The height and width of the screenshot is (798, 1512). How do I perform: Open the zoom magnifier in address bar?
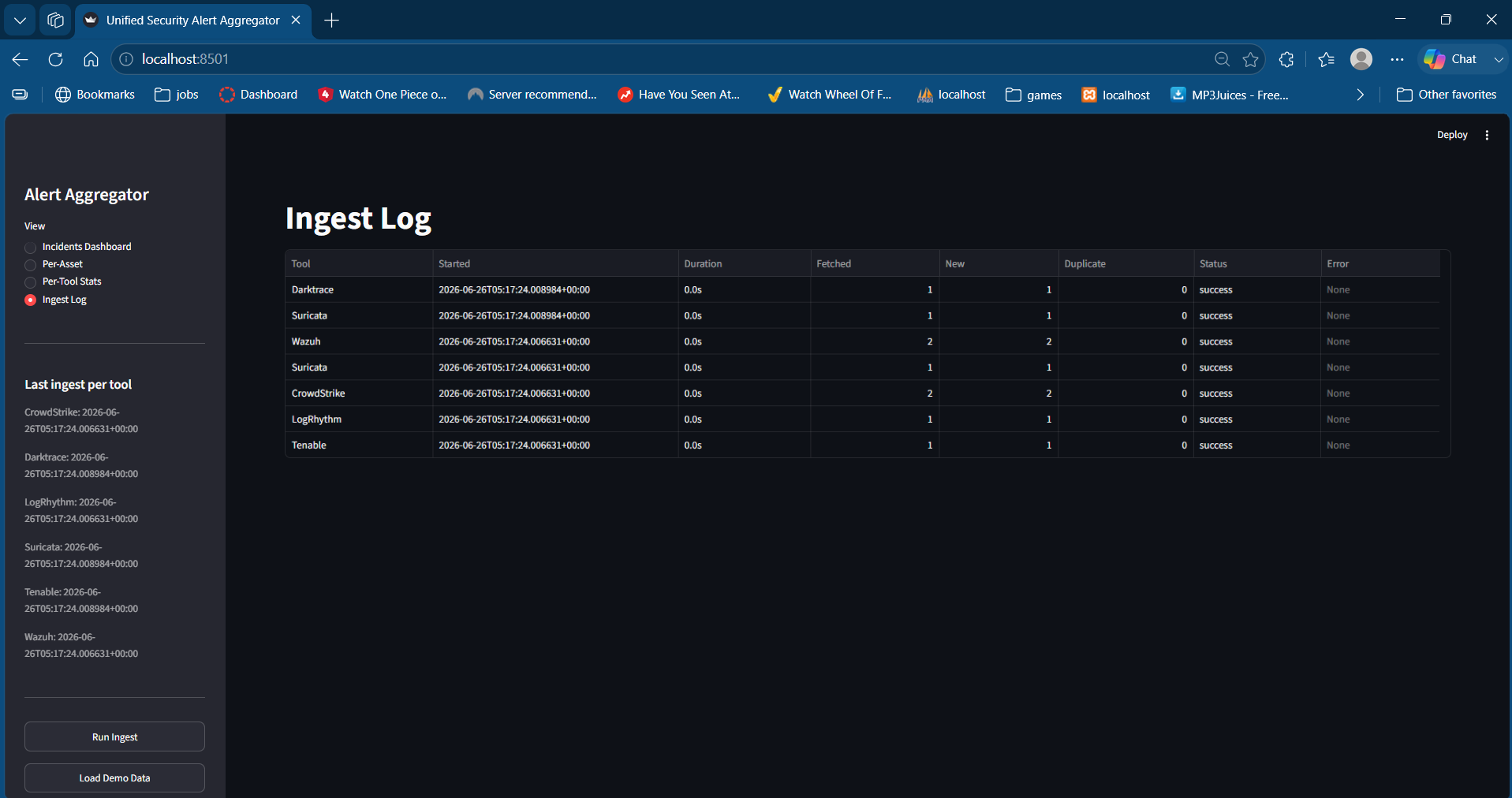tap(1222, 59)
